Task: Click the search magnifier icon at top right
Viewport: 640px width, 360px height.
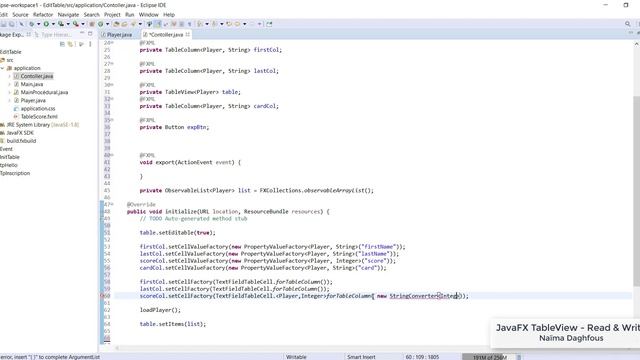Action: [628, 24]
